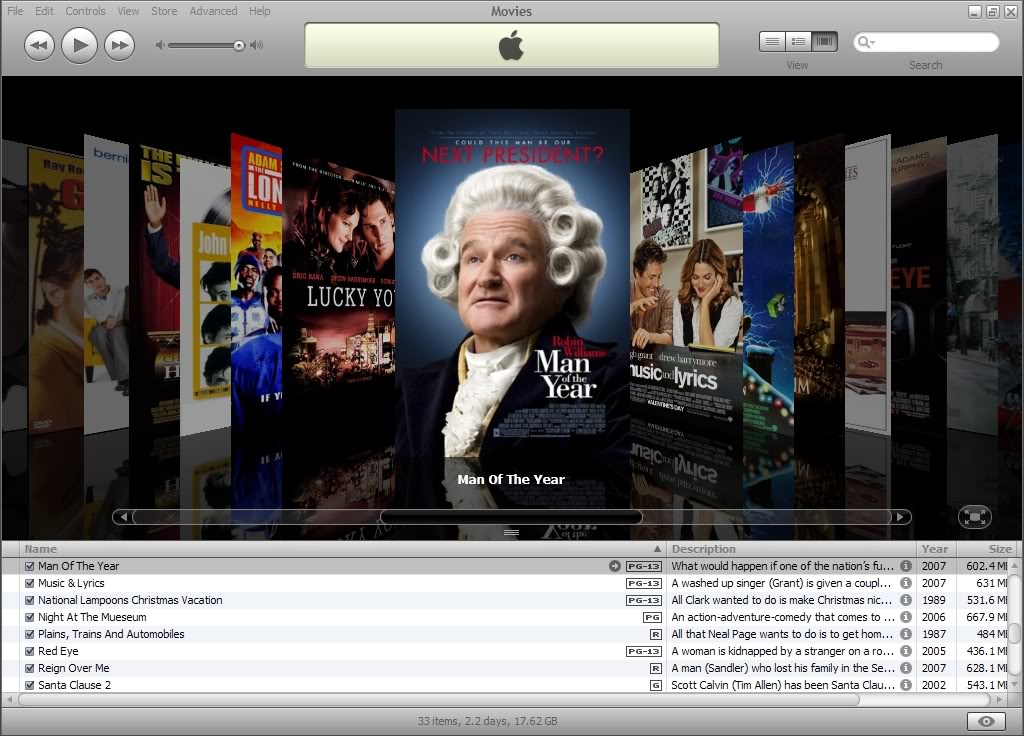Open the Help menu
The width and height of the screenshot is (1024, 736).
(x=259, y=11)
